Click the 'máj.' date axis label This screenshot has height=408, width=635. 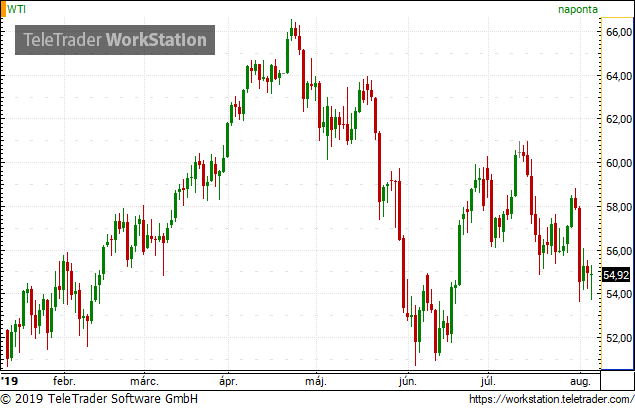point(316,382)
